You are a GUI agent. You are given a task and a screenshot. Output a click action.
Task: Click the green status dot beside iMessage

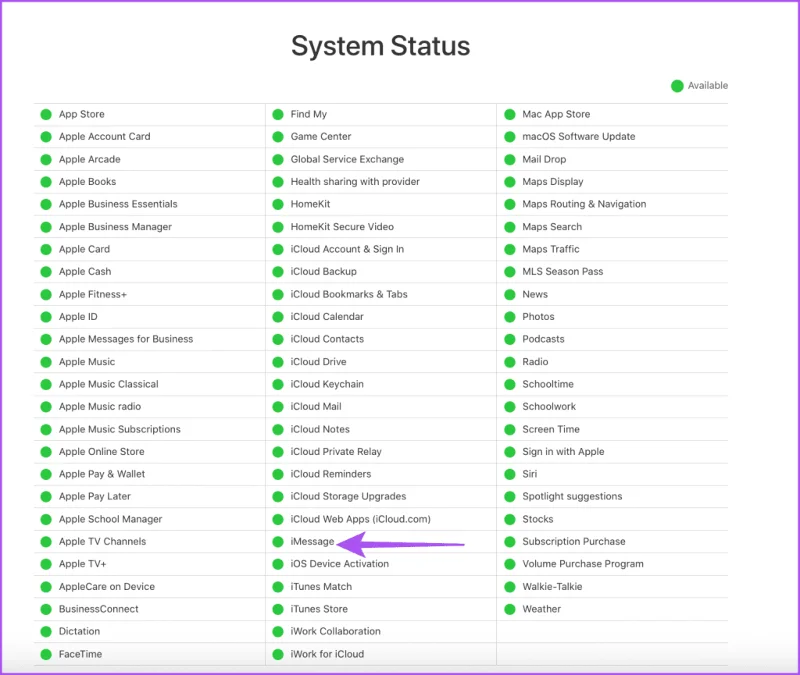click(x=278, y=541)
